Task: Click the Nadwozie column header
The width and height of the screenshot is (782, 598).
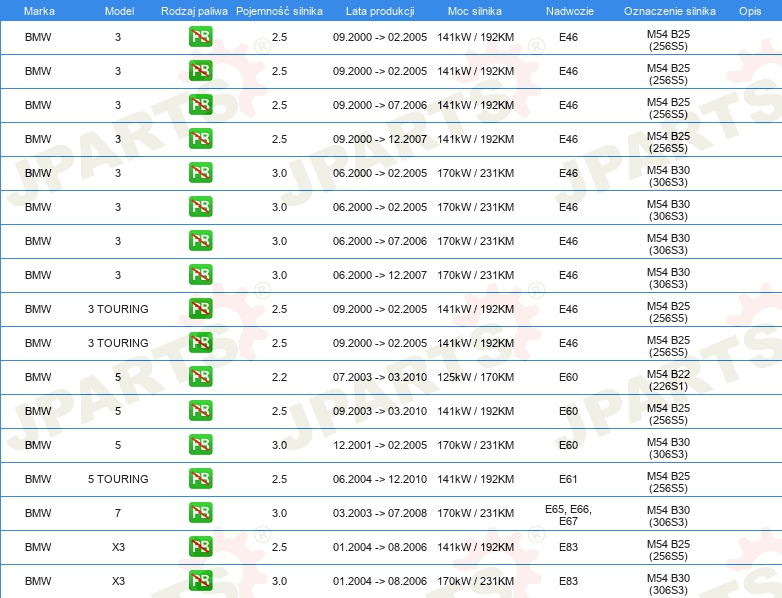Action: coord(570,11)
